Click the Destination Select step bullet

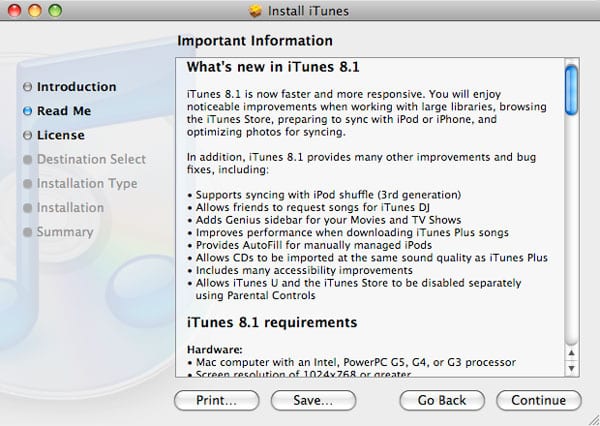[27, 160]
